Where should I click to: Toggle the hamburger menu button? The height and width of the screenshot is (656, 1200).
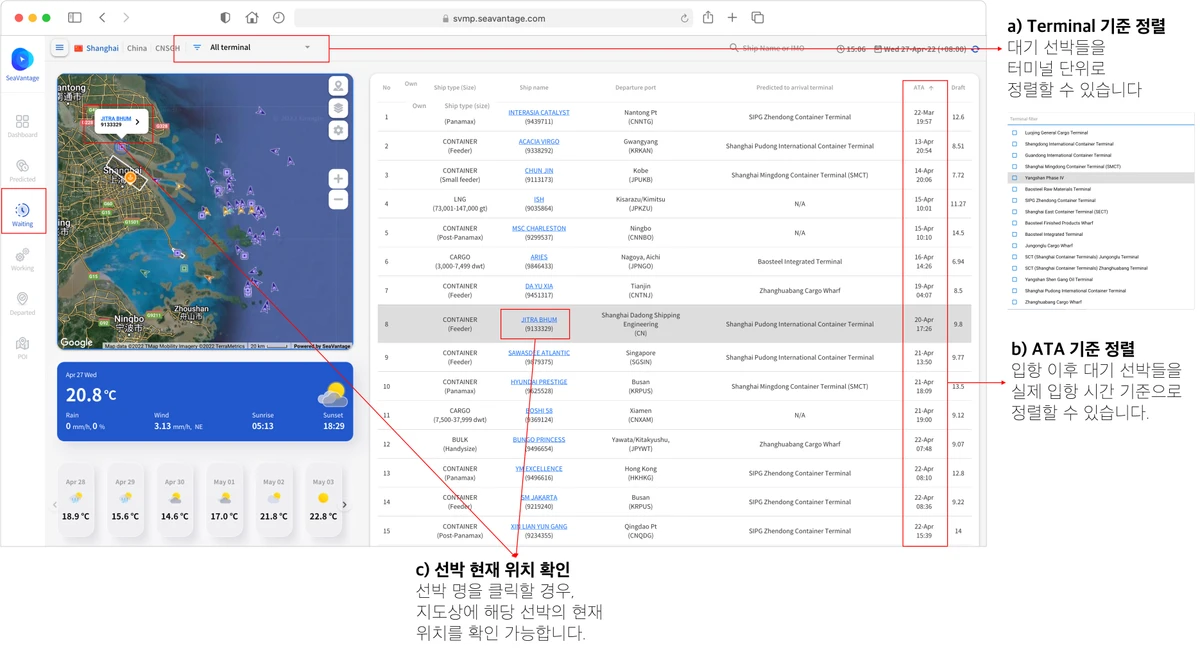[59, 48]
